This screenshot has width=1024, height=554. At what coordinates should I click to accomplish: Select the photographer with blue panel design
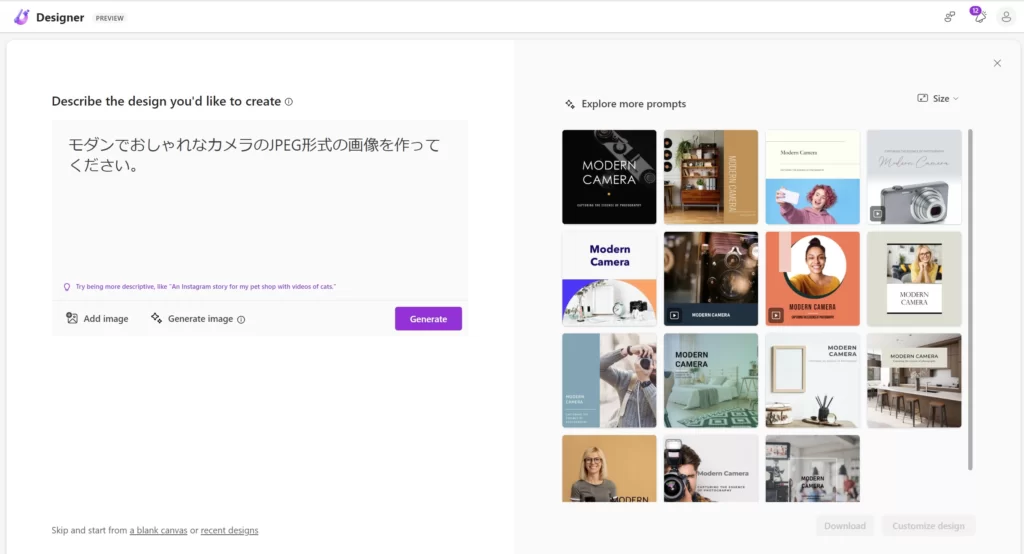(609, 381)
